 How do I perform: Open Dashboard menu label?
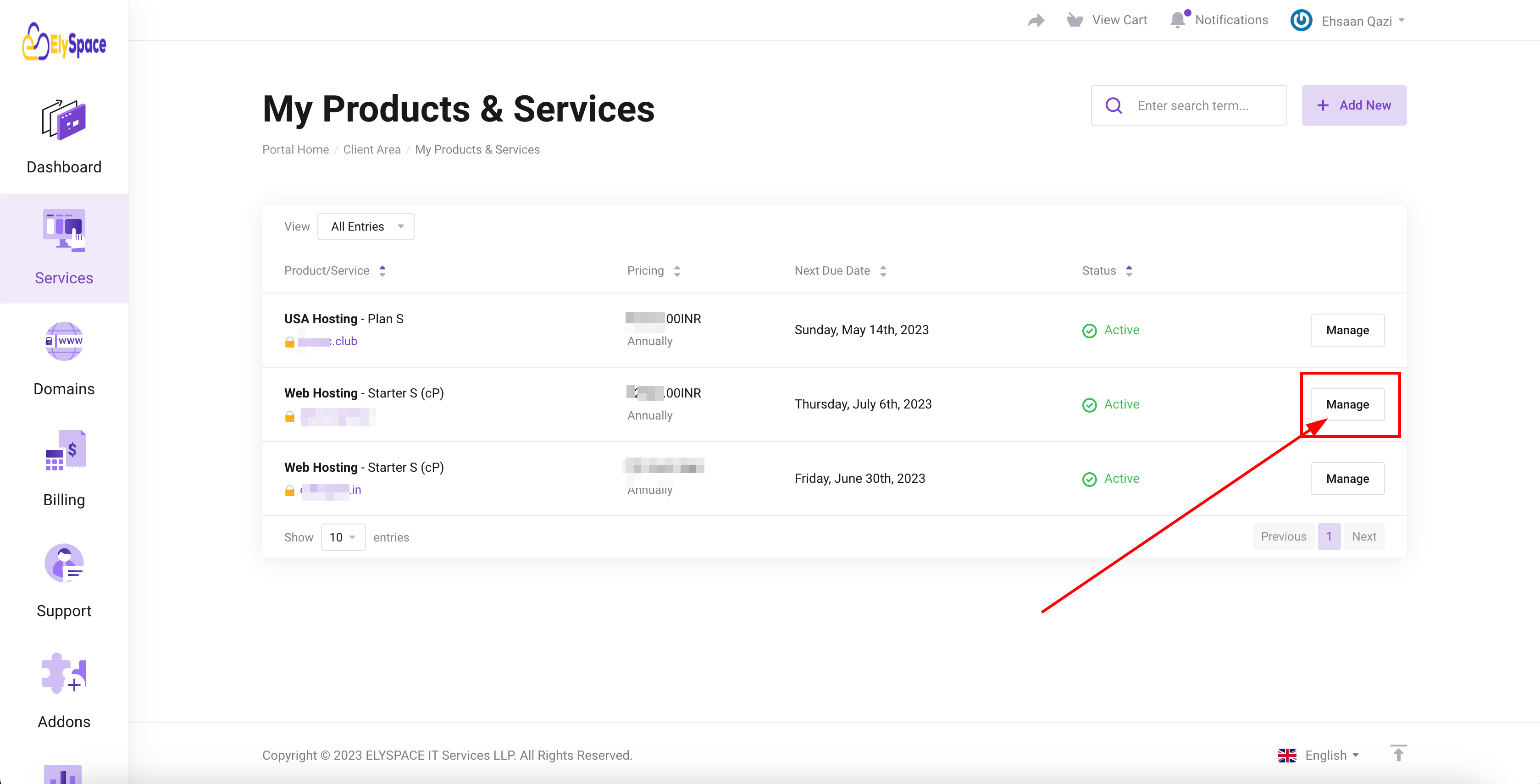click(x=64, y=167)
